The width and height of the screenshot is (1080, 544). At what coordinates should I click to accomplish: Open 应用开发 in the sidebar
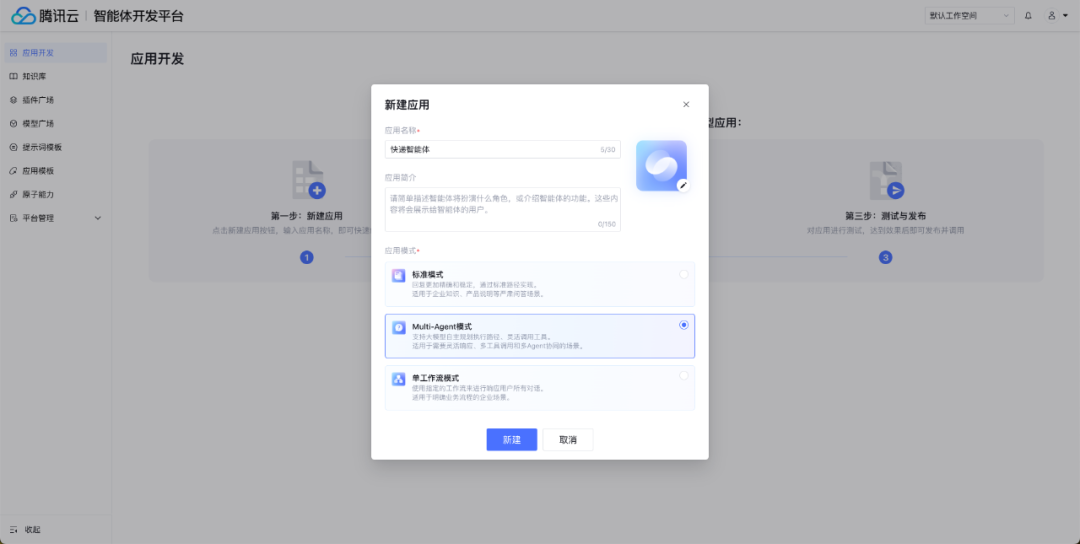click(55, 52)
